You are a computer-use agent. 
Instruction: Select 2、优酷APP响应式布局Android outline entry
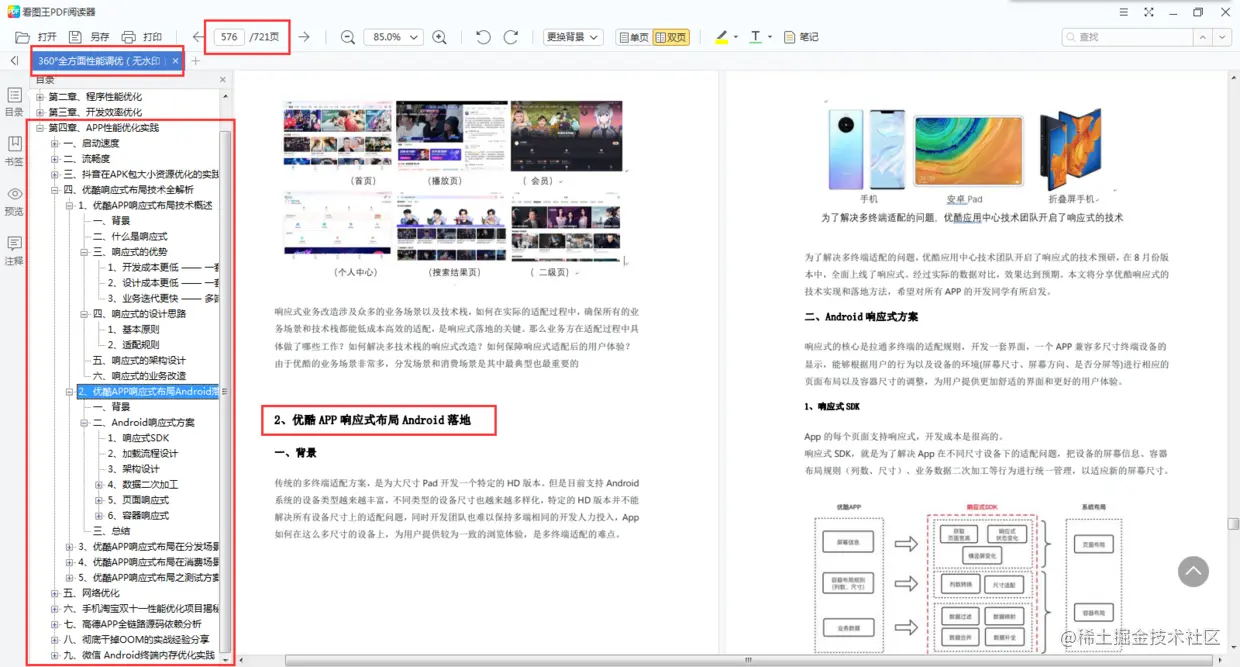point(148,392)
